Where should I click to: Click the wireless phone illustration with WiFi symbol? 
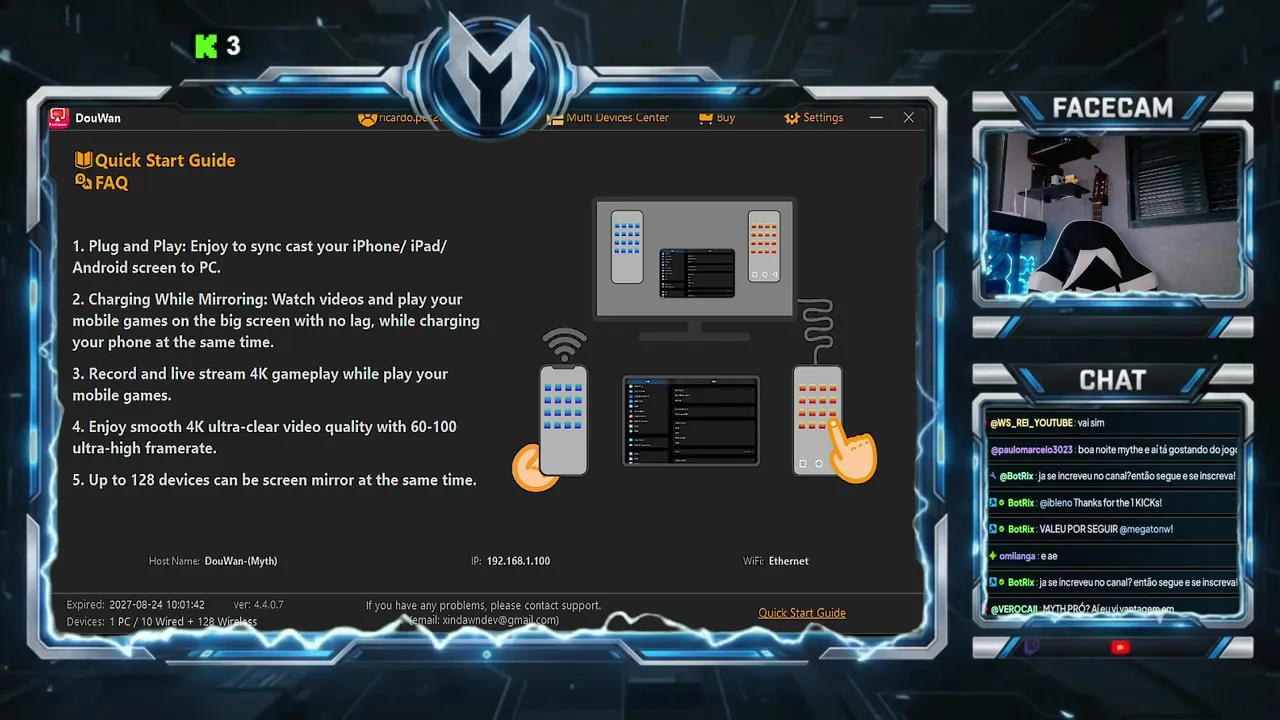point(562,408)
